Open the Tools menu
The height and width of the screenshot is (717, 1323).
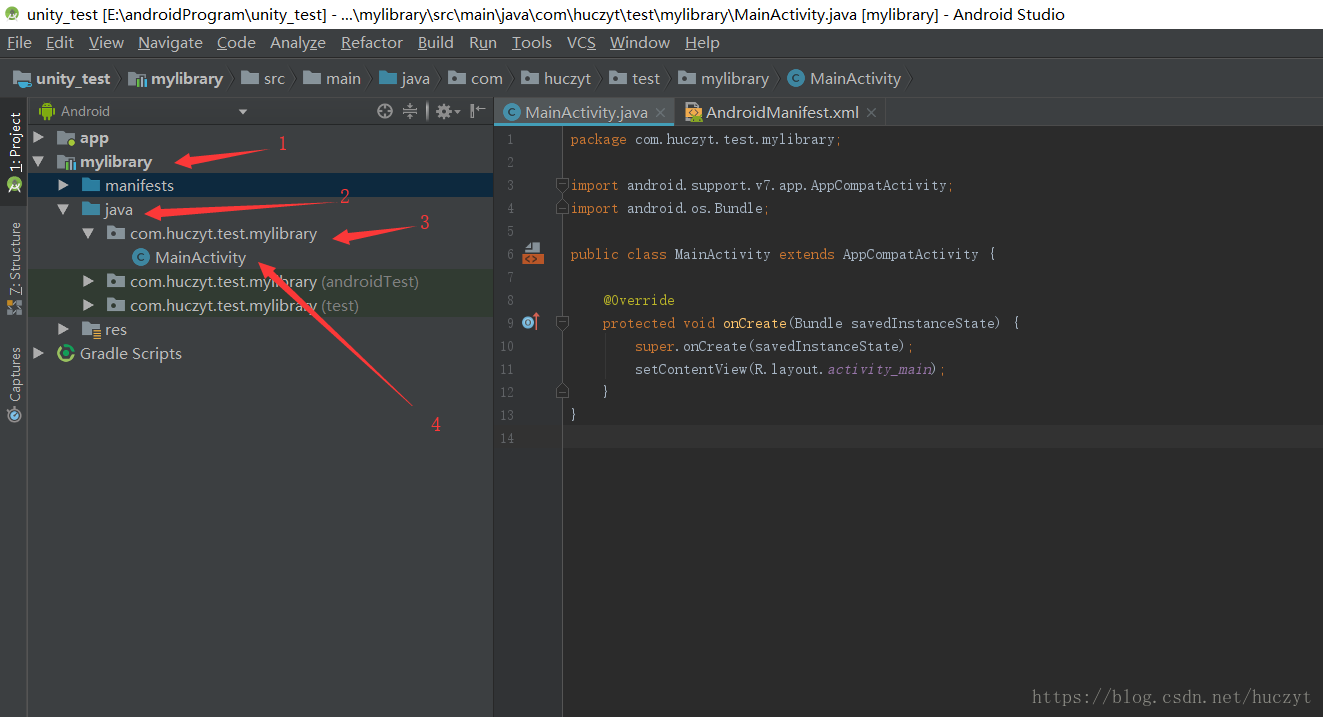532,43
